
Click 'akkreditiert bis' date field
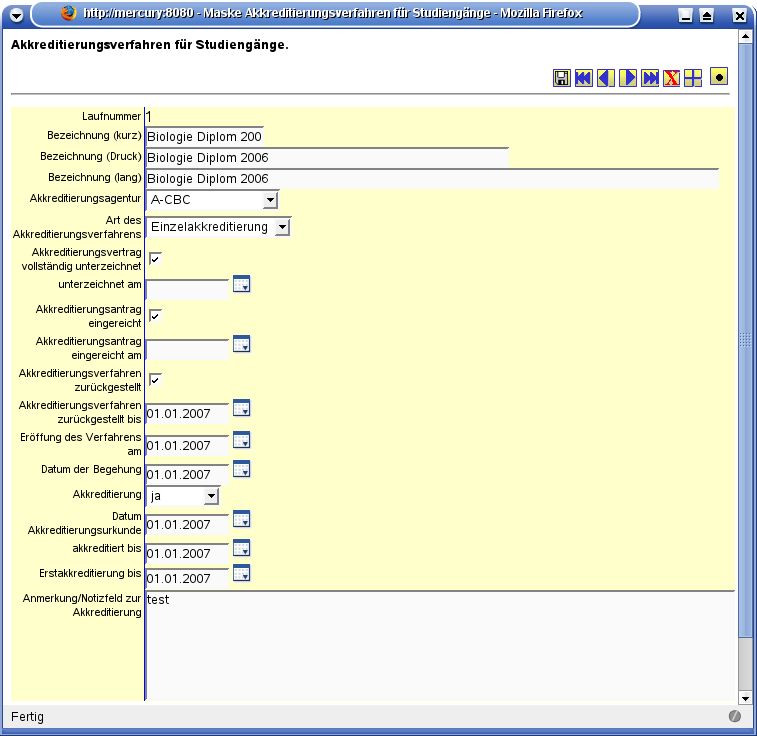(187, 553)
